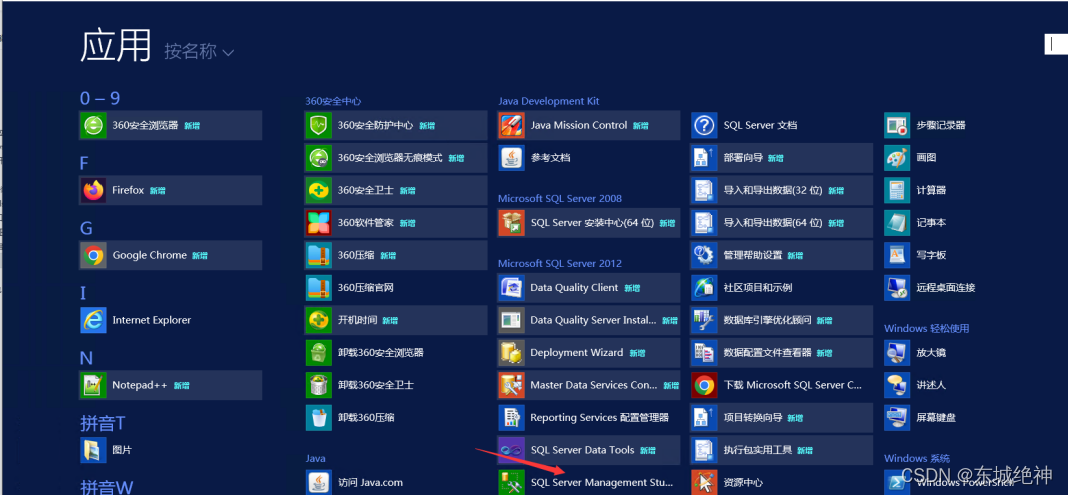This screenshot has height=495, width=1068.
Task: Open 数据配置文件查看器 icon
Action: pos(704,353)
